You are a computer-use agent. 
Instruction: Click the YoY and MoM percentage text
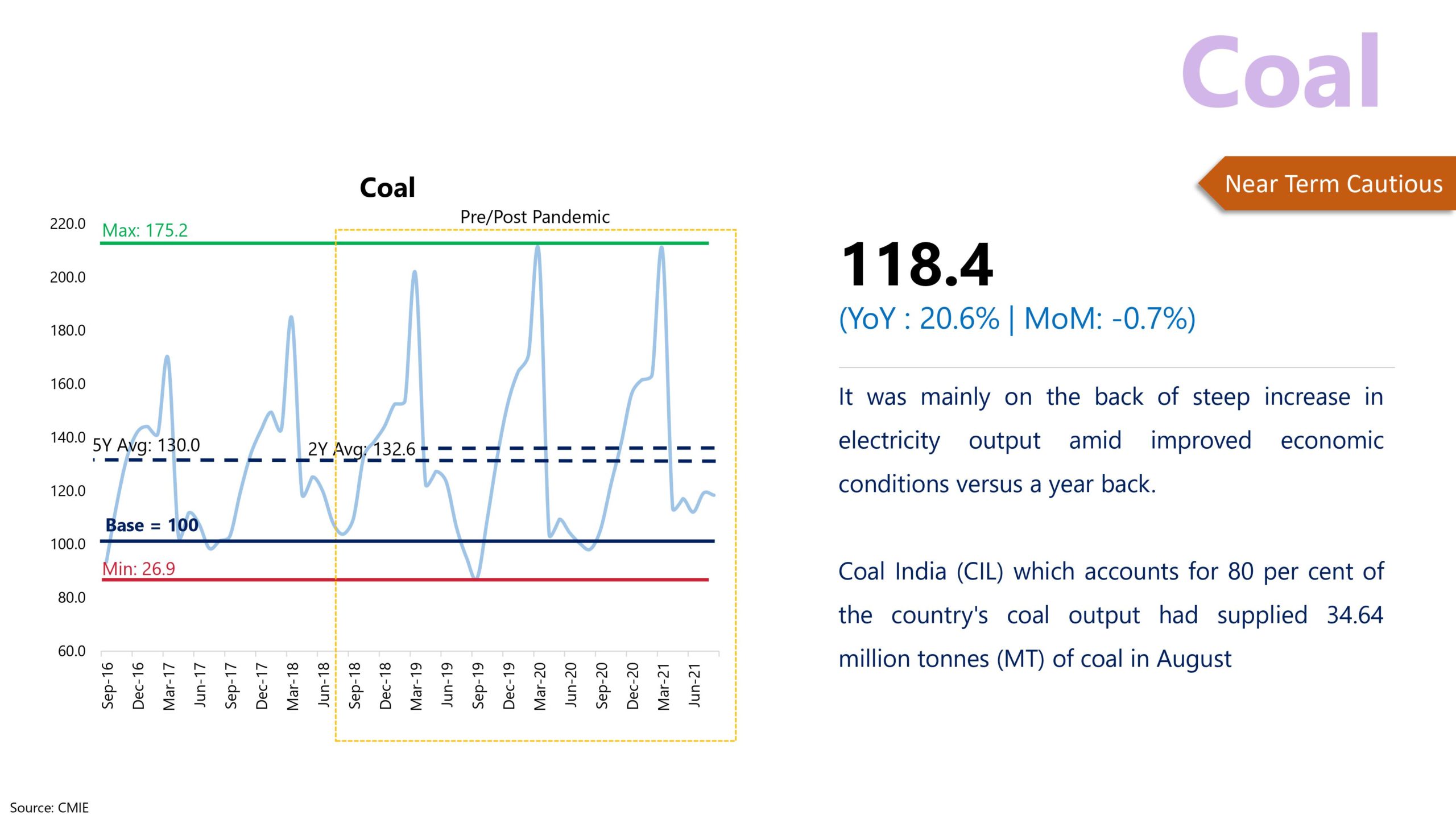click(x=1017, y=318)
